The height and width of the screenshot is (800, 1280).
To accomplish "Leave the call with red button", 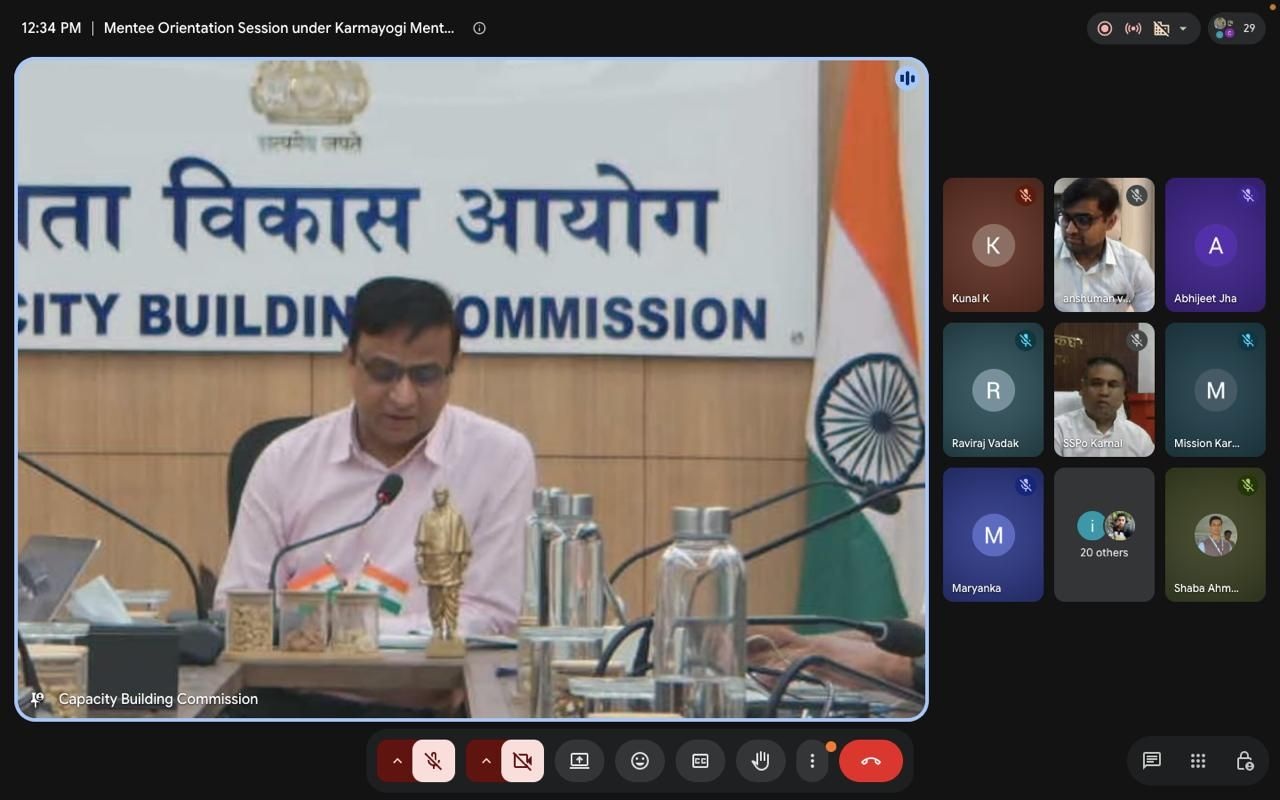I will [871, 761].
